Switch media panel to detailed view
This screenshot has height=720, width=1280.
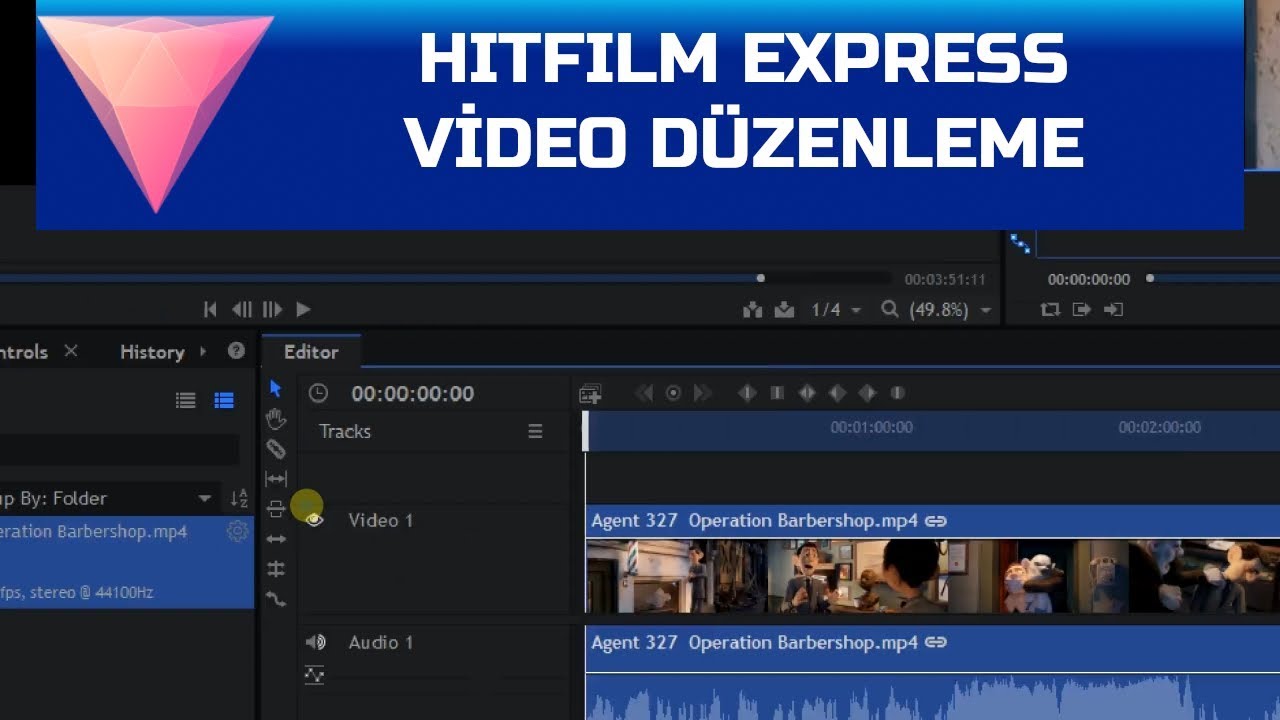tap(224, 400)
